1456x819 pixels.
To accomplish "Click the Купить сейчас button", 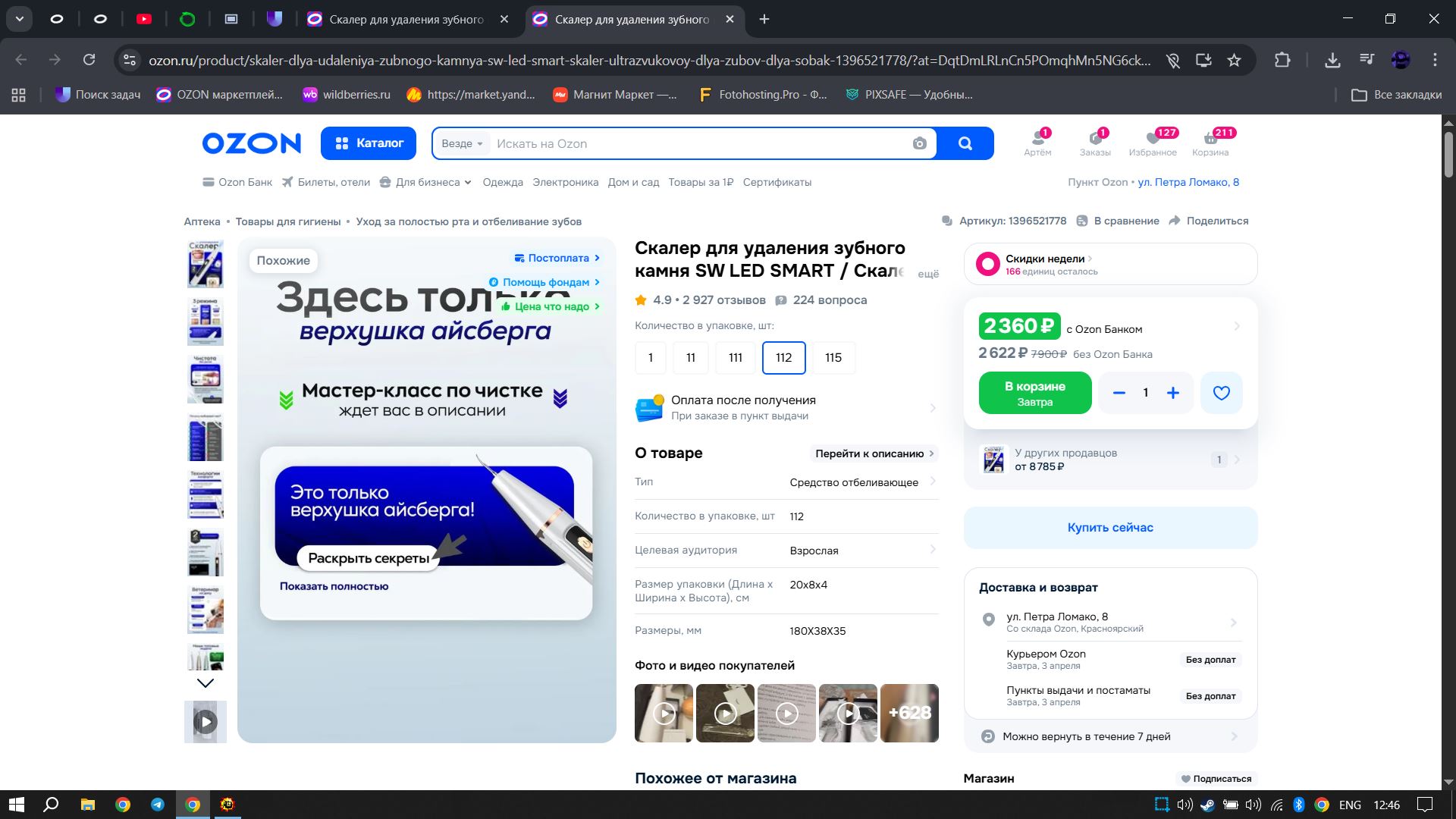I will pyautogui.click(x=1109, y=527).
